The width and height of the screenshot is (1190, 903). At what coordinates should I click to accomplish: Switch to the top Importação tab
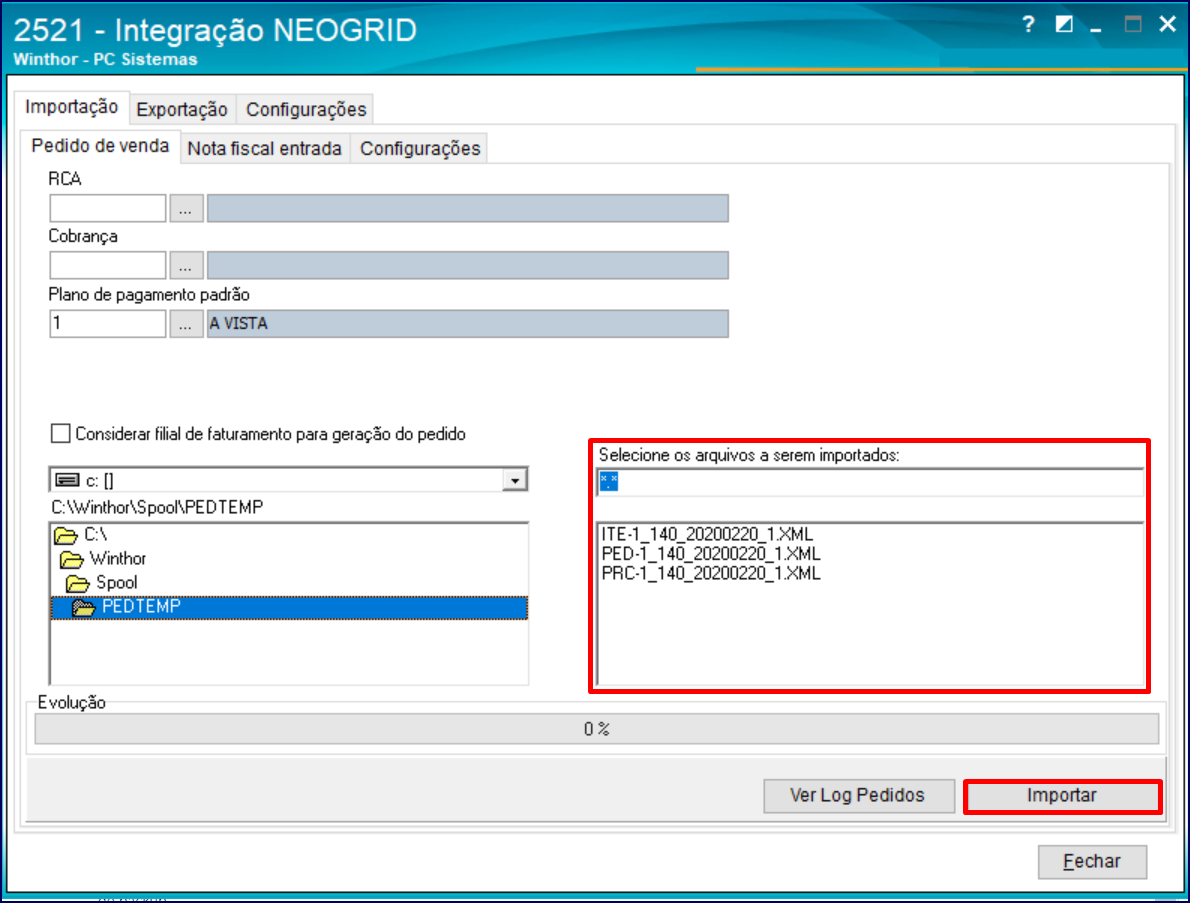pyautogui.click(x=71, y=107)
